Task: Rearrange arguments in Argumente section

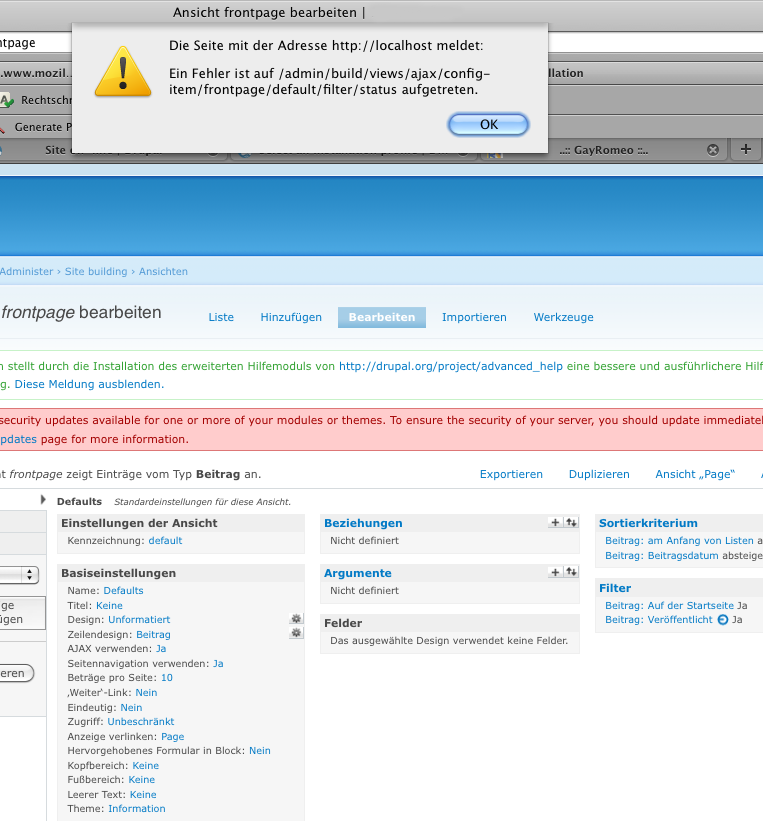Action: click(571, 572)
